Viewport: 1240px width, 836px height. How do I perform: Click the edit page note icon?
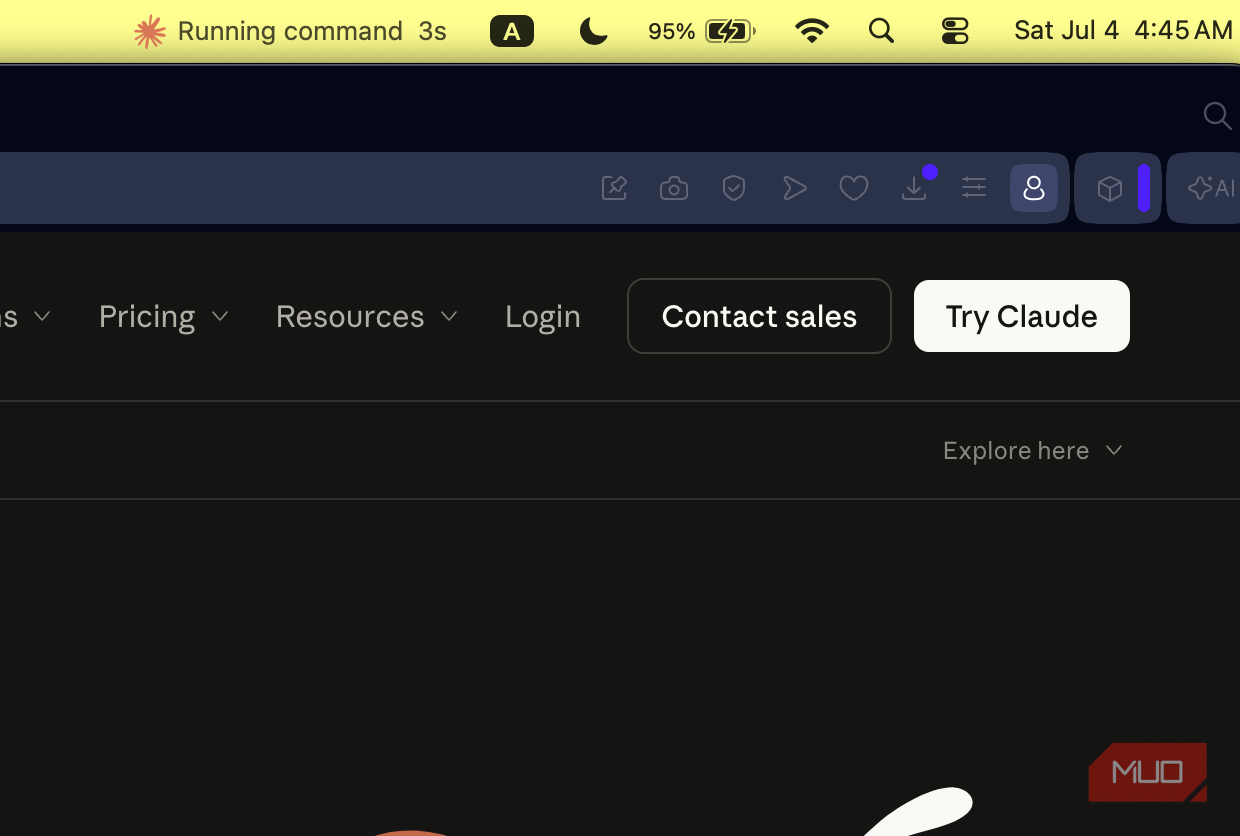tap(614, 188)
